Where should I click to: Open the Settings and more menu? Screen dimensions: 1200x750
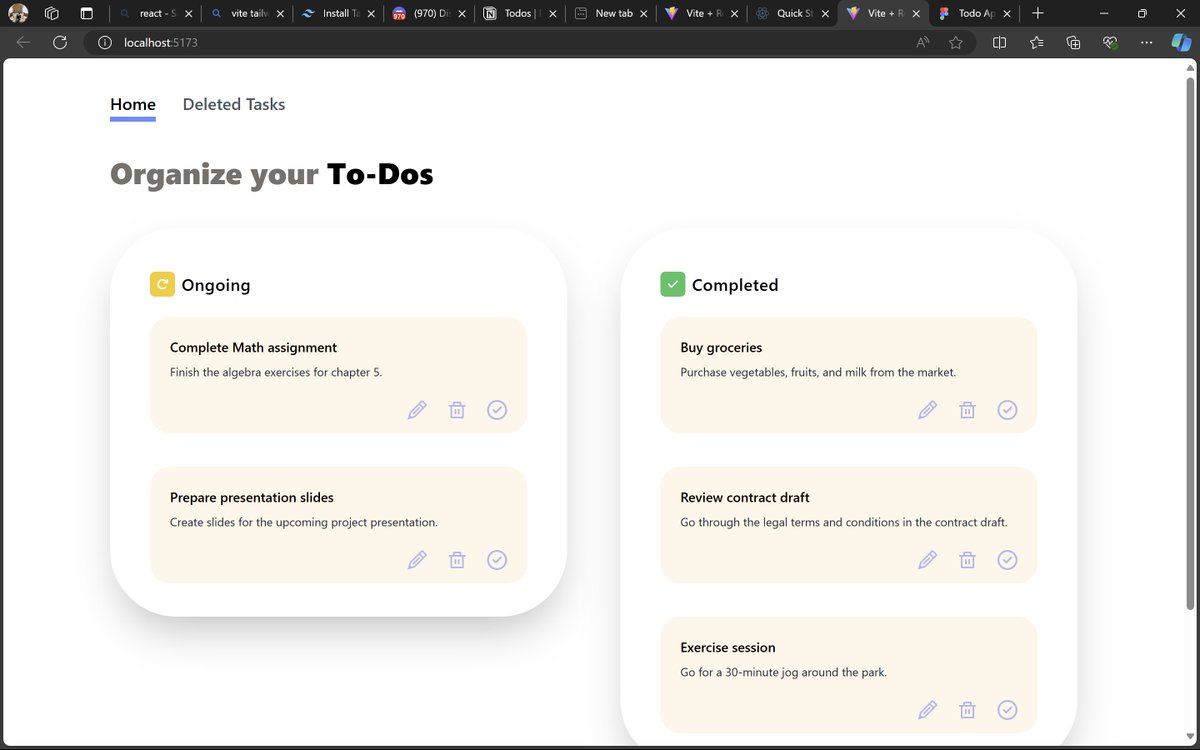point(1147,43)
